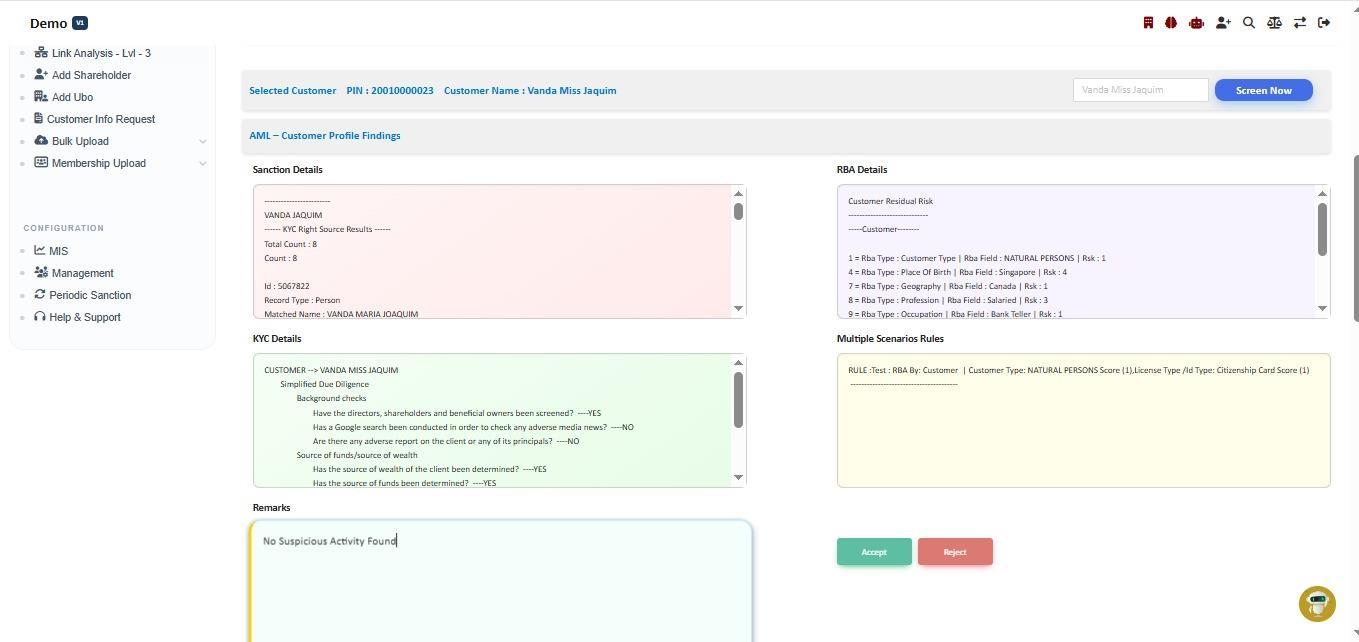Expand the Membership Upload chevron

[203, 163]
